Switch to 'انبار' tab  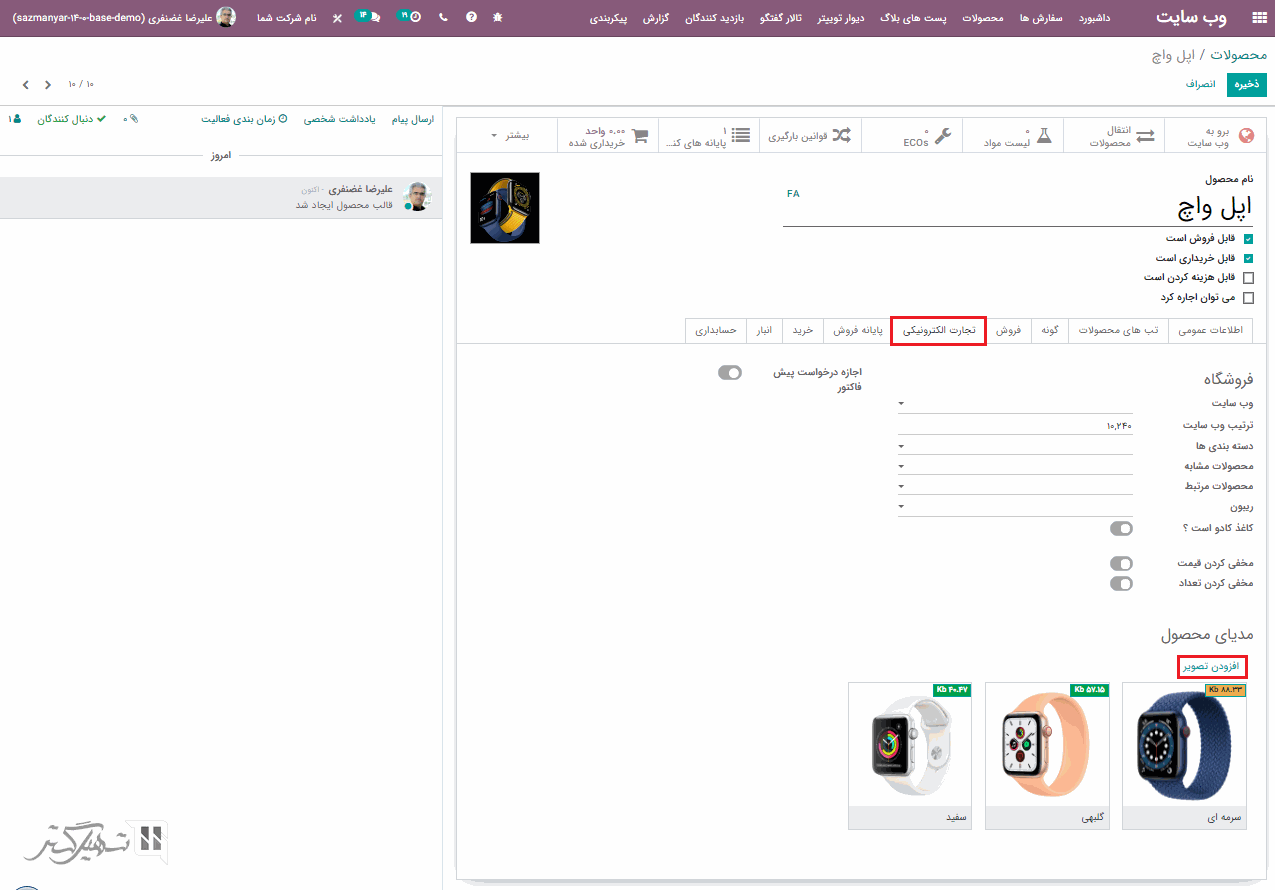pos(764,330)
